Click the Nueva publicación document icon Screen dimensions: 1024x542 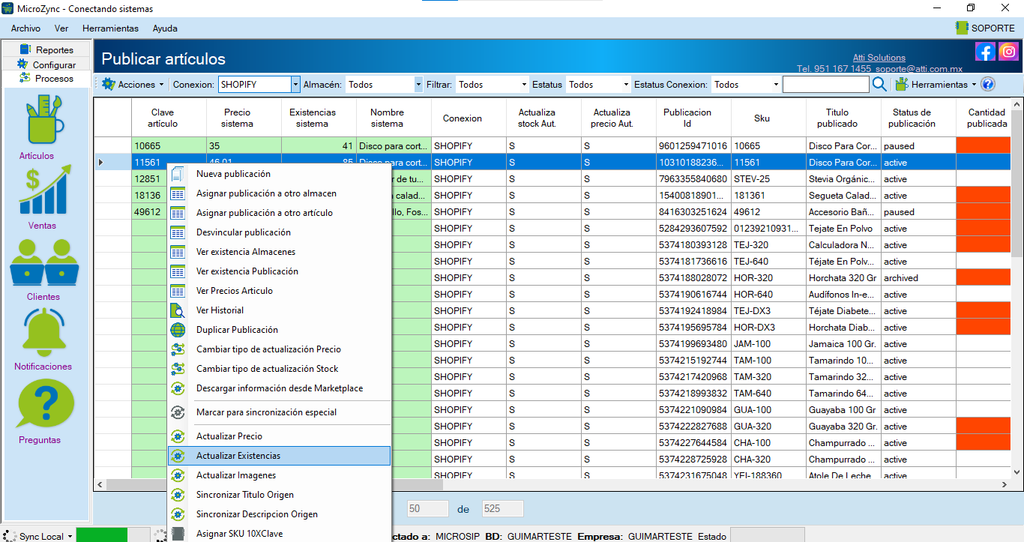[x=178, y=174]
